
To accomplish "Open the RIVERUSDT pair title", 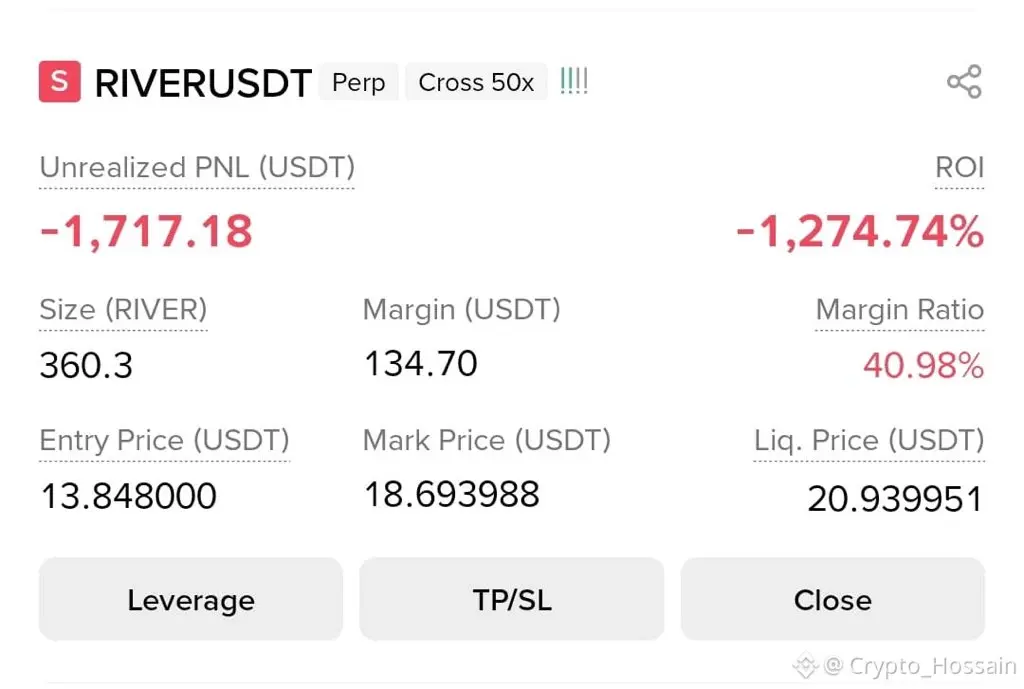I will click(x=203, y=83).
